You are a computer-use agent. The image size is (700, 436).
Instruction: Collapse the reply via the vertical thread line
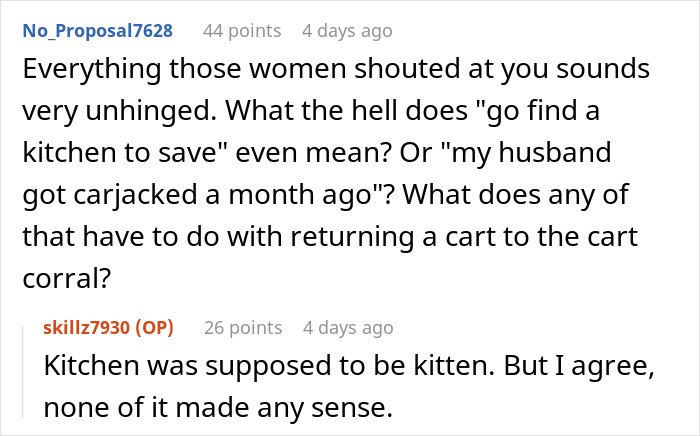click(x=23, y=372)
